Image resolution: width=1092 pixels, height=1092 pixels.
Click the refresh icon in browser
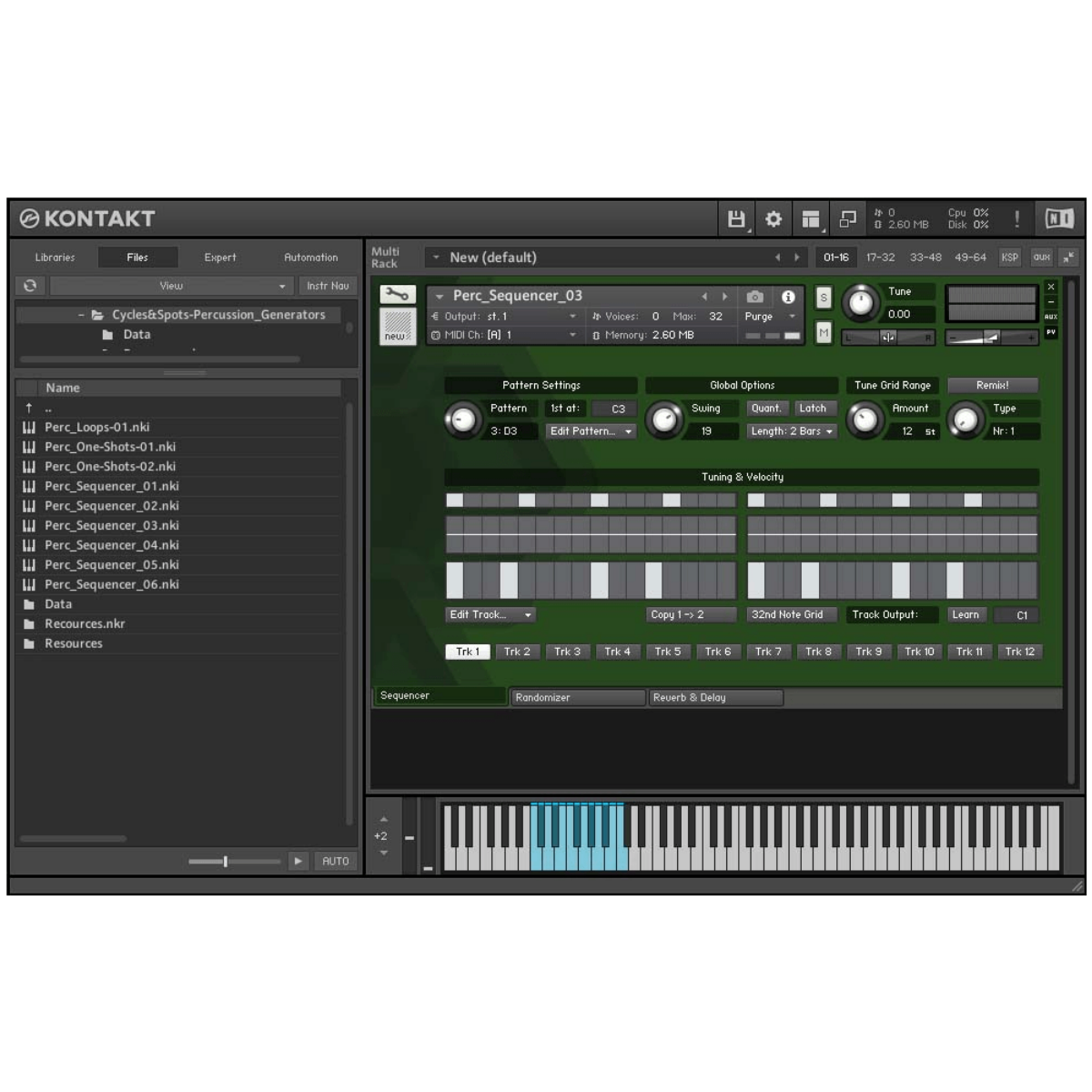pos(30,286)
